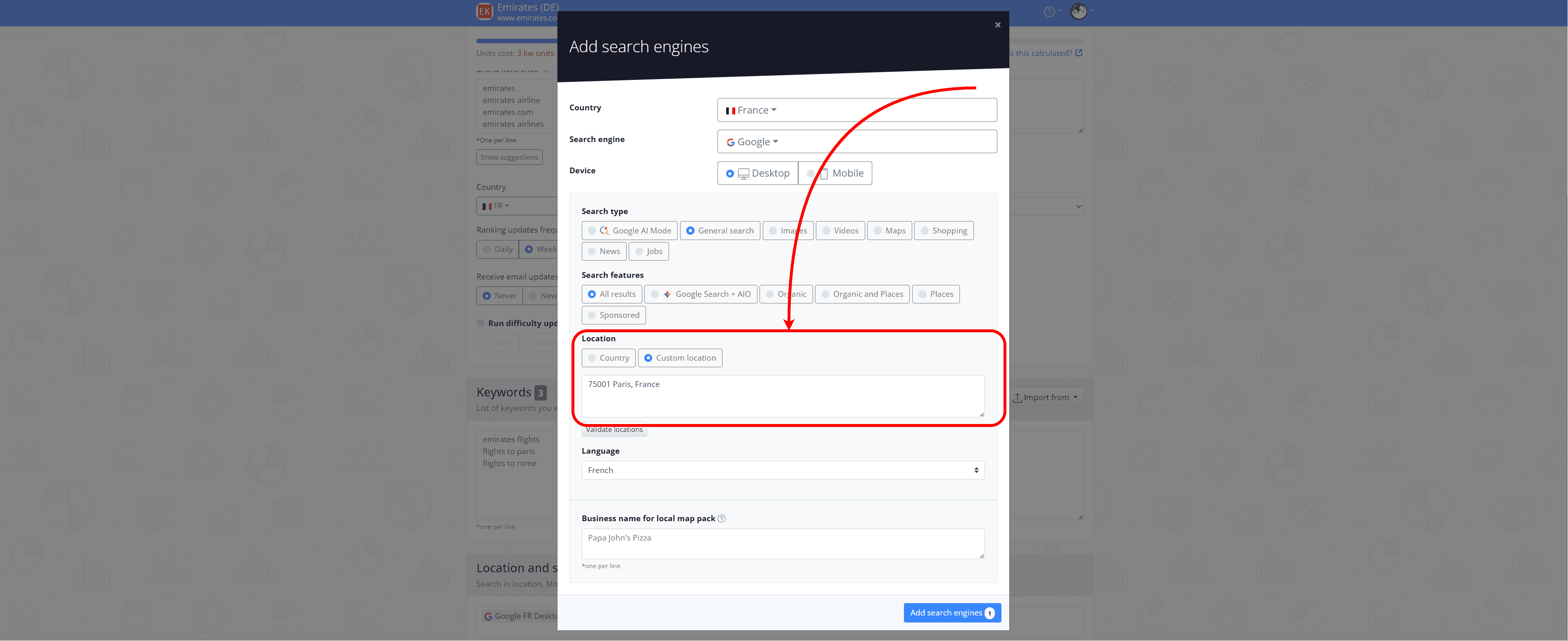This screenshot has height=641, width=1568.
Task: Select Organic and Places feature
Action: 862,294
